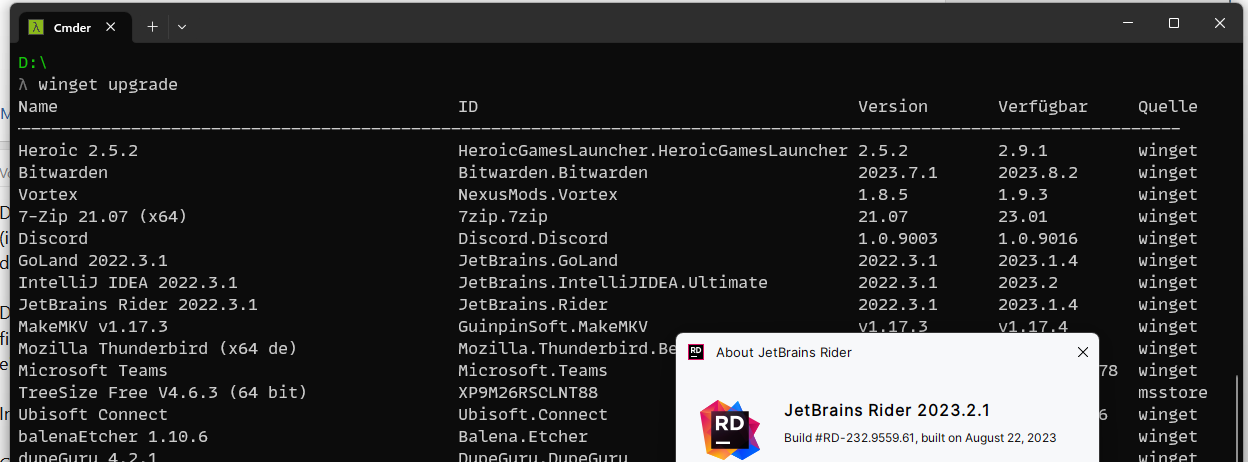Image resolution: width=1248 pixels, height=462 pixels.
Task: Expand the new tab profile dropdown arrow
Action: (182, 27)
